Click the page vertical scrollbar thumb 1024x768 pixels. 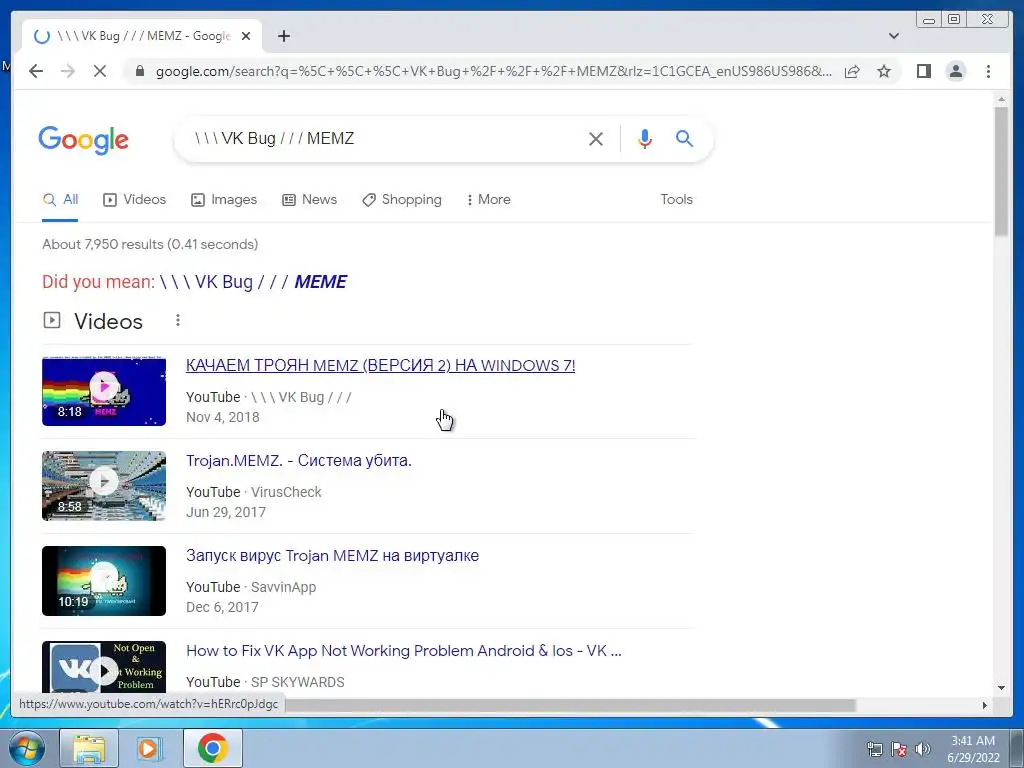click(1001, 171)
